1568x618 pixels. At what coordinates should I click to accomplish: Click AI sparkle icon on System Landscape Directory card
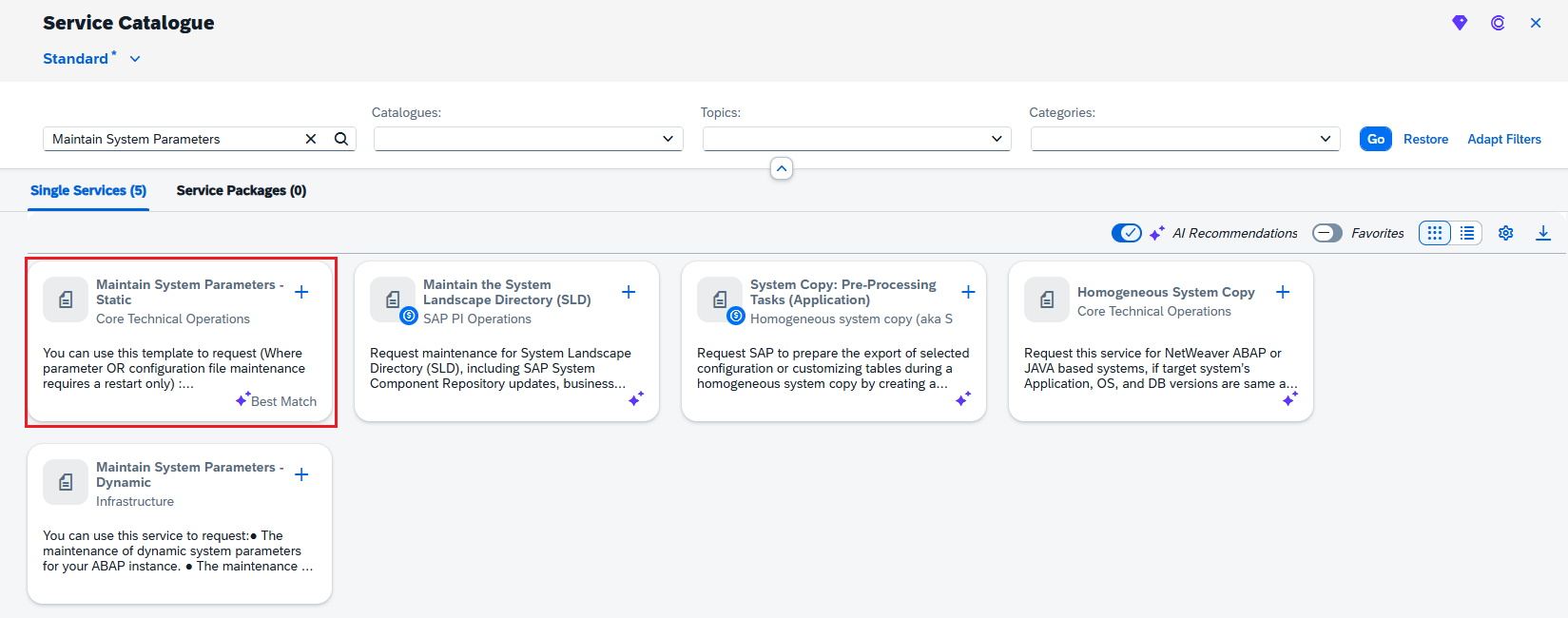(x=636, y=399)
